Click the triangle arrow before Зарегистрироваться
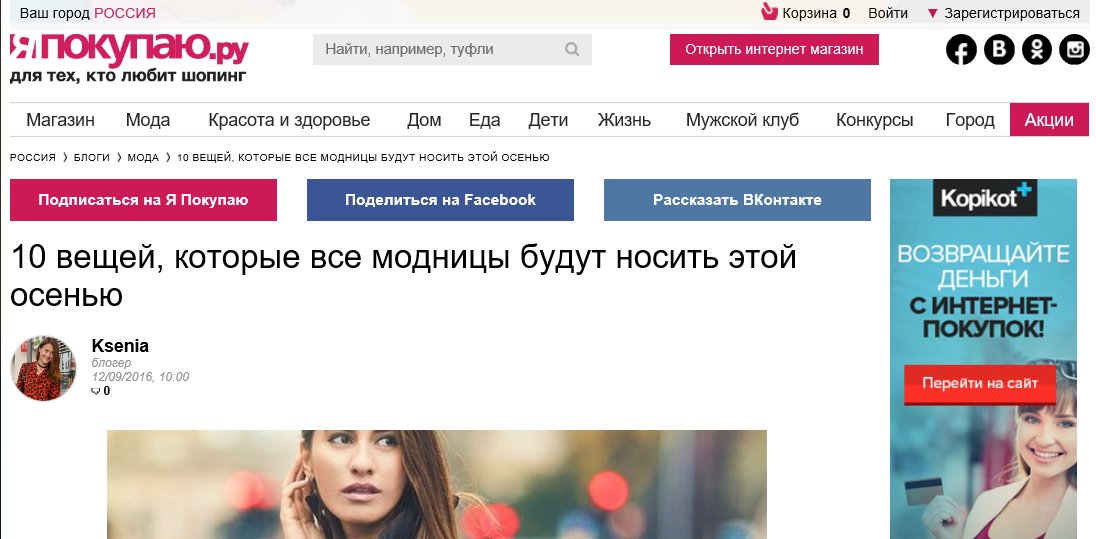This screenshot has height=539, width=1096. (932, 13)
